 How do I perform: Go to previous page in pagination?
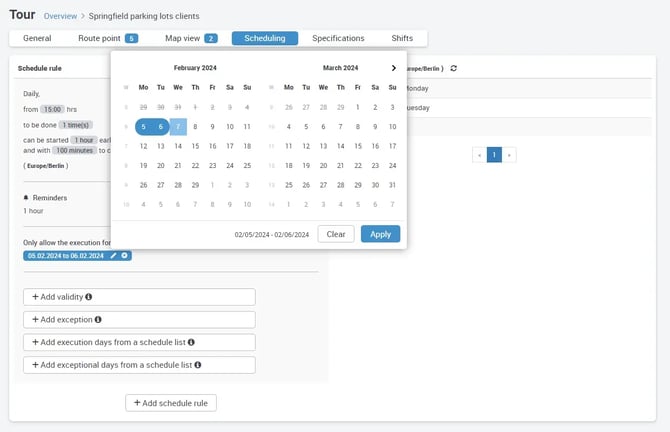(479, 155)
